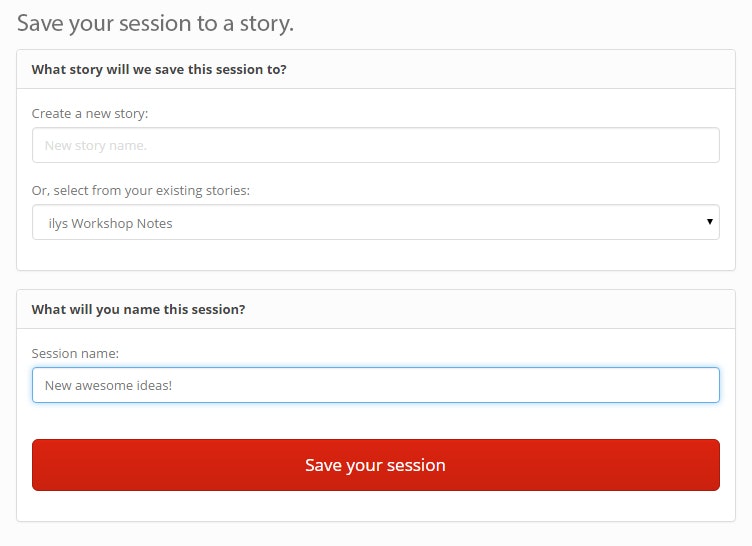The image size is (752, 546).
Task: Click the arrow on the stories dropdown
Action: click(709, 222)
